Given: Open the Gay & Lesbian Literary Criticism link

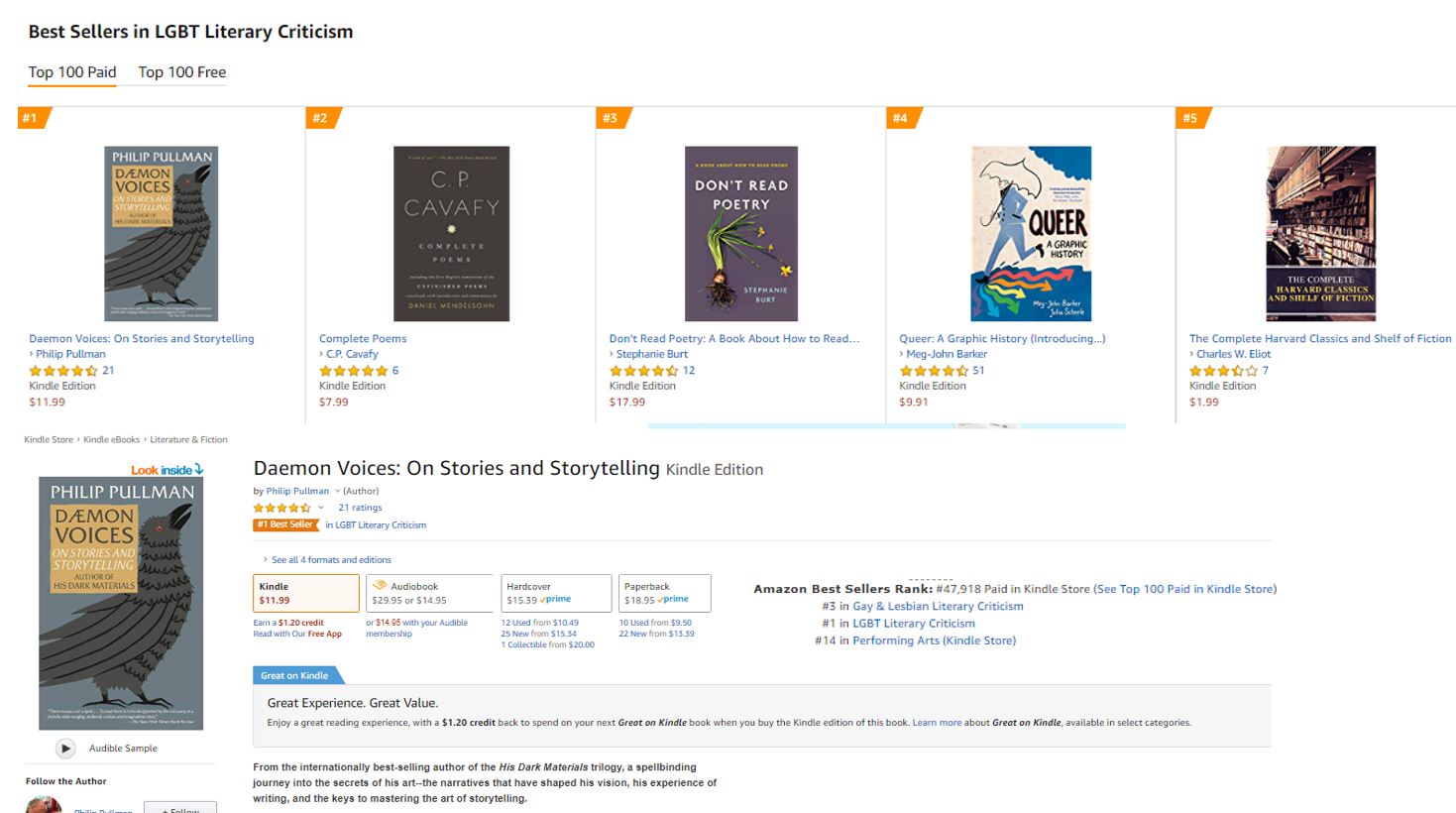Looking at the screenshot, I should (x=938, y=606).
